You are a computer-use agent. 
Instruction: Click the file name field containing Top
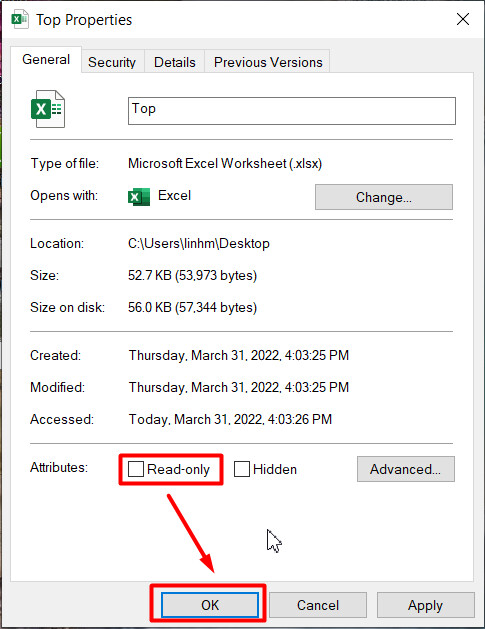coord(292,111)
